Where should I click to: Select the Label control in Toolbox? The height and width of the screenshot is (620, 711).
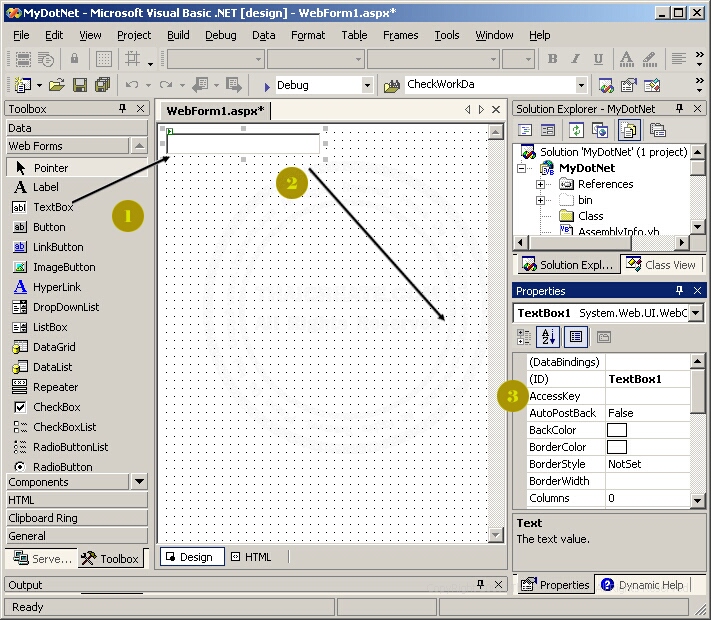(45, 187)
